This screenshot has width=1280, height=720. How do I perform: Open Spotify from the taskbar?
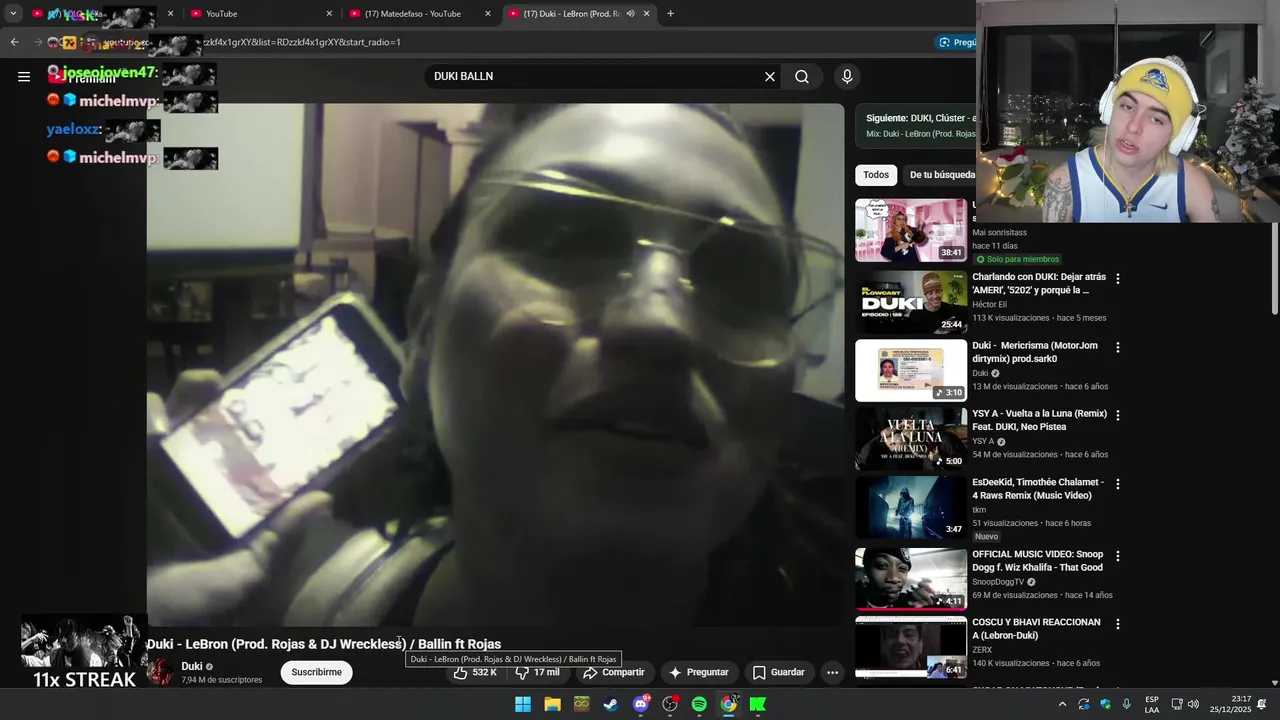pyautogui.click(x=699, y=704)
